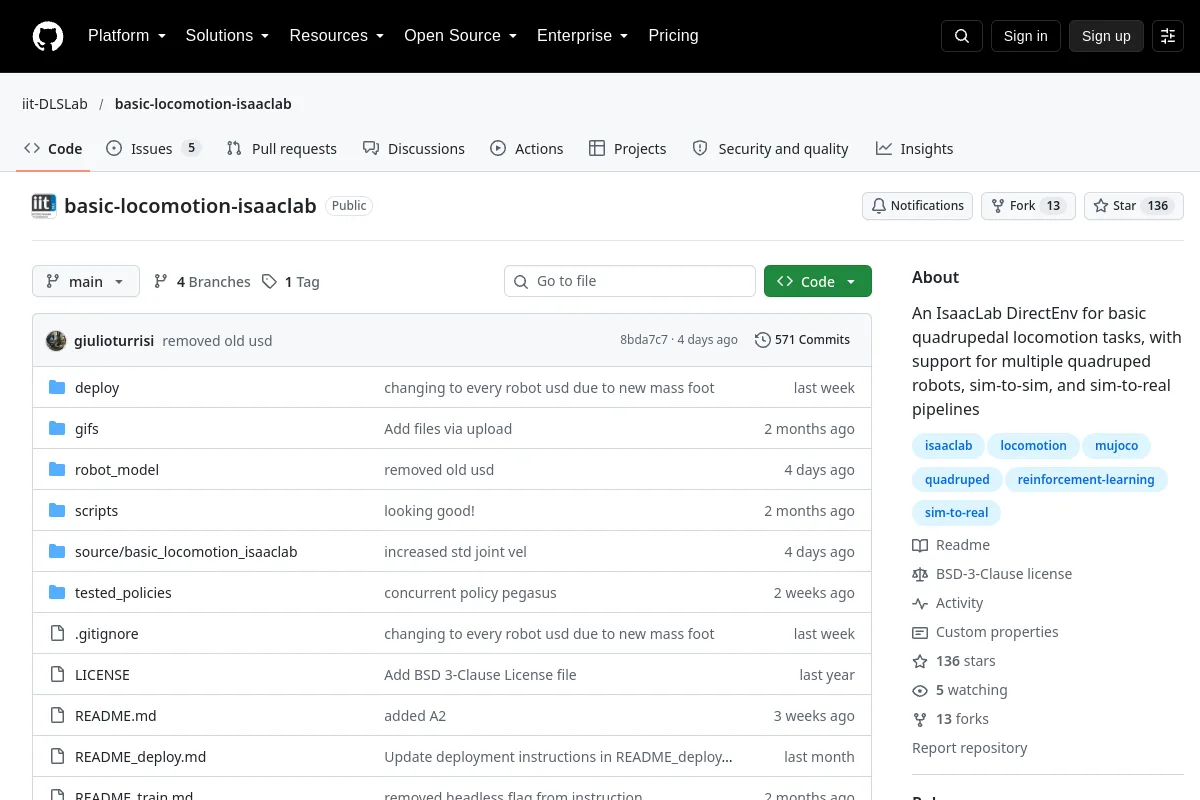Click the commit history clock icon
This screenshot has height=800, width=1200.
pos(763,340)
